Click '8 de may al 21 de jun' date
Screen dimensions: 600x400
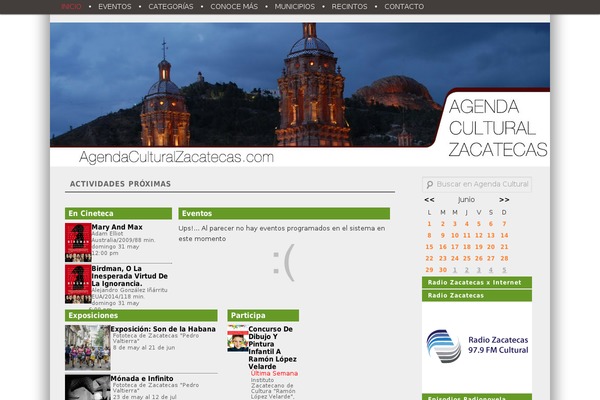coord(144,348)
